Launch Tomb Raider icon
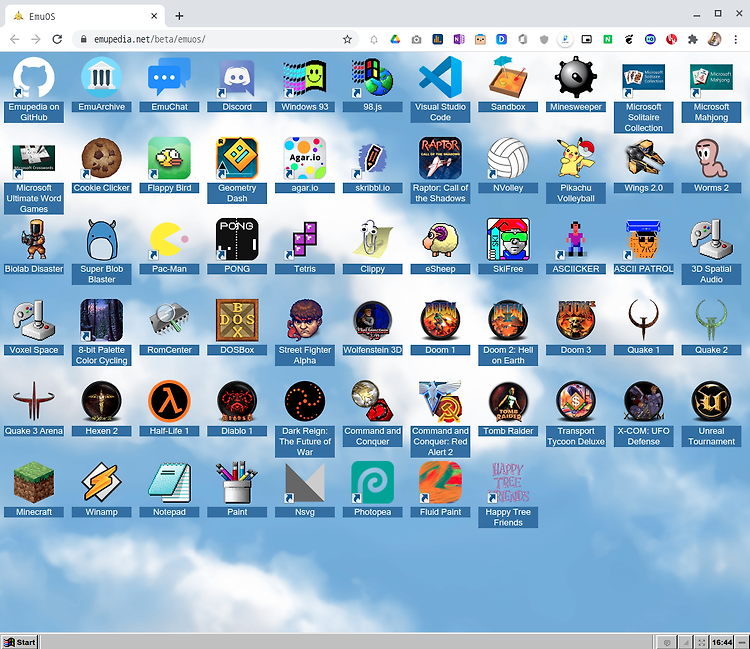This screenshot has width=750, height=649. [x=508, y=402]
